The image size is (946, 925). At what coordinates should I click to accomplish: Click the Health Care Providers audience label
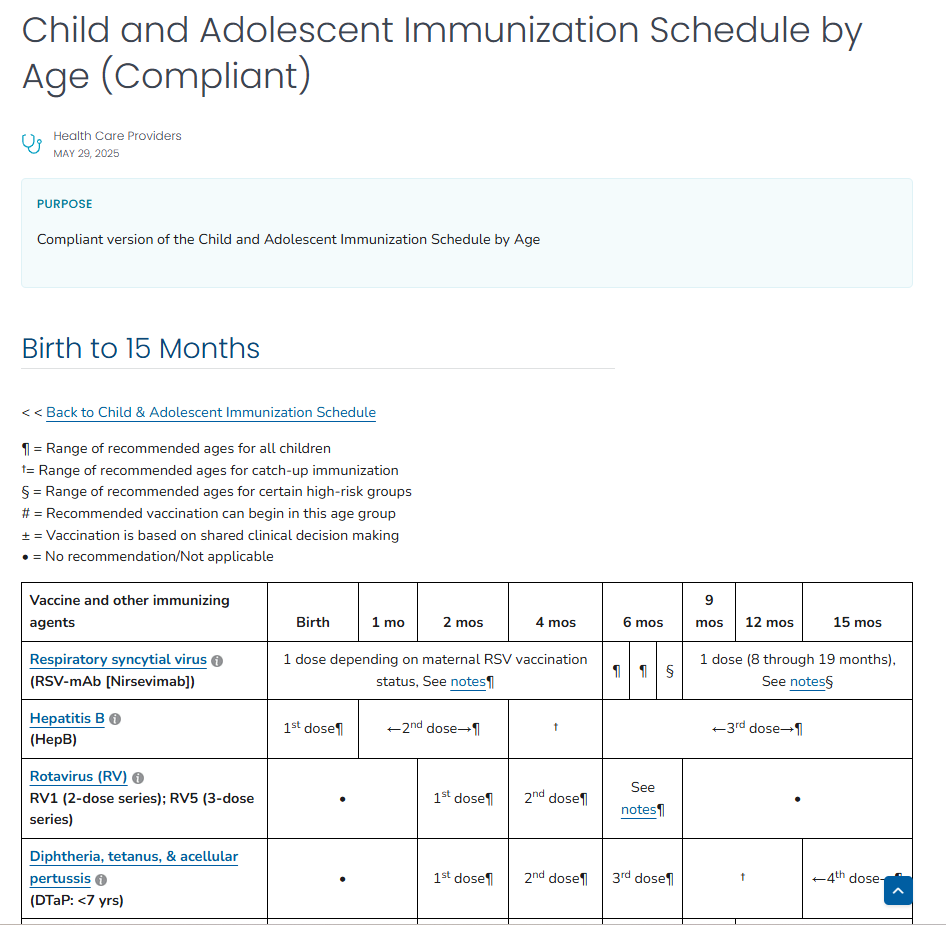(x=117, y=136)
